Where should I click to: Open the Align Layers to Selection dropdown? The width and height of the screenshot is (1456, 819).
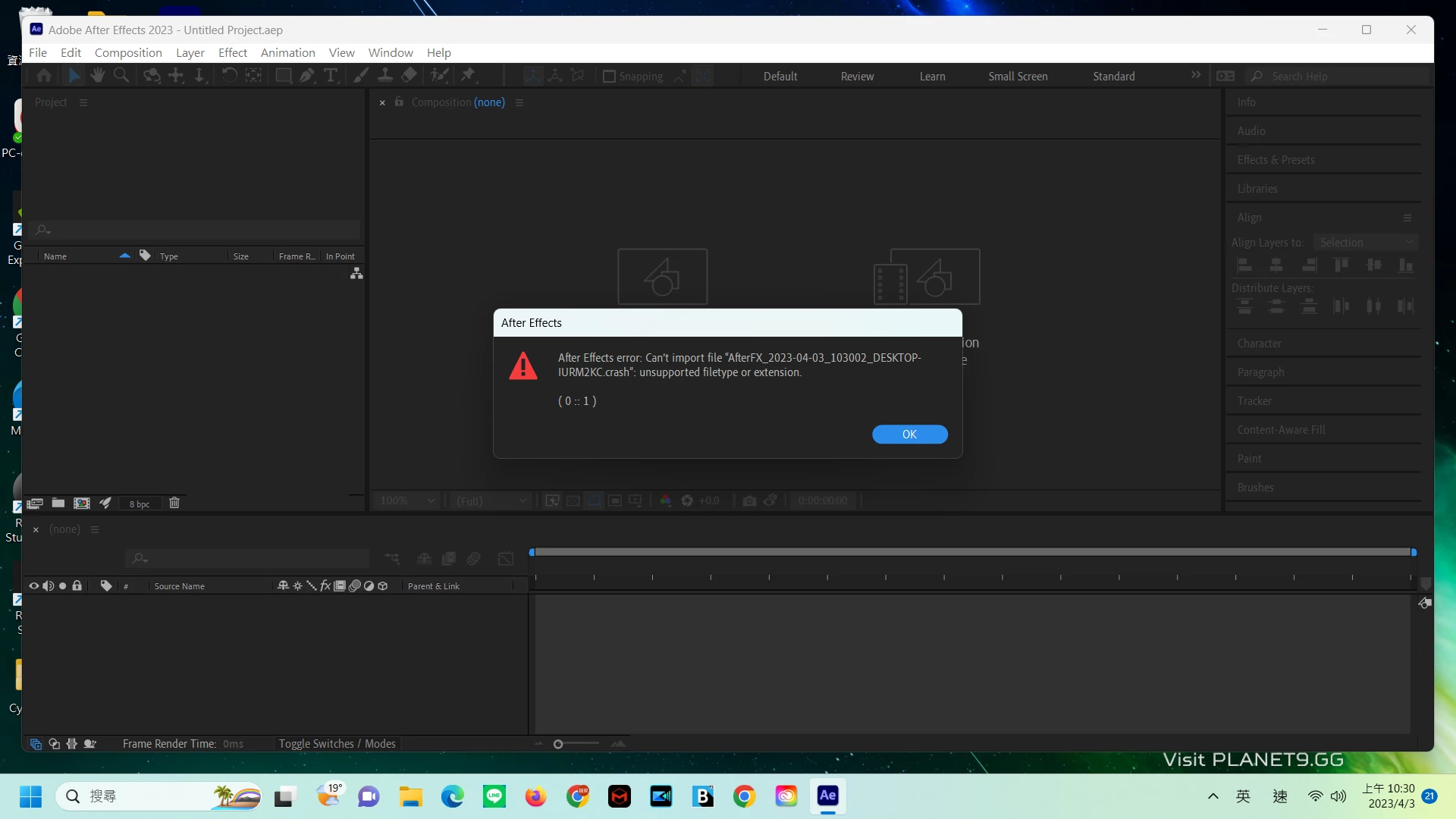(1366, 243)
